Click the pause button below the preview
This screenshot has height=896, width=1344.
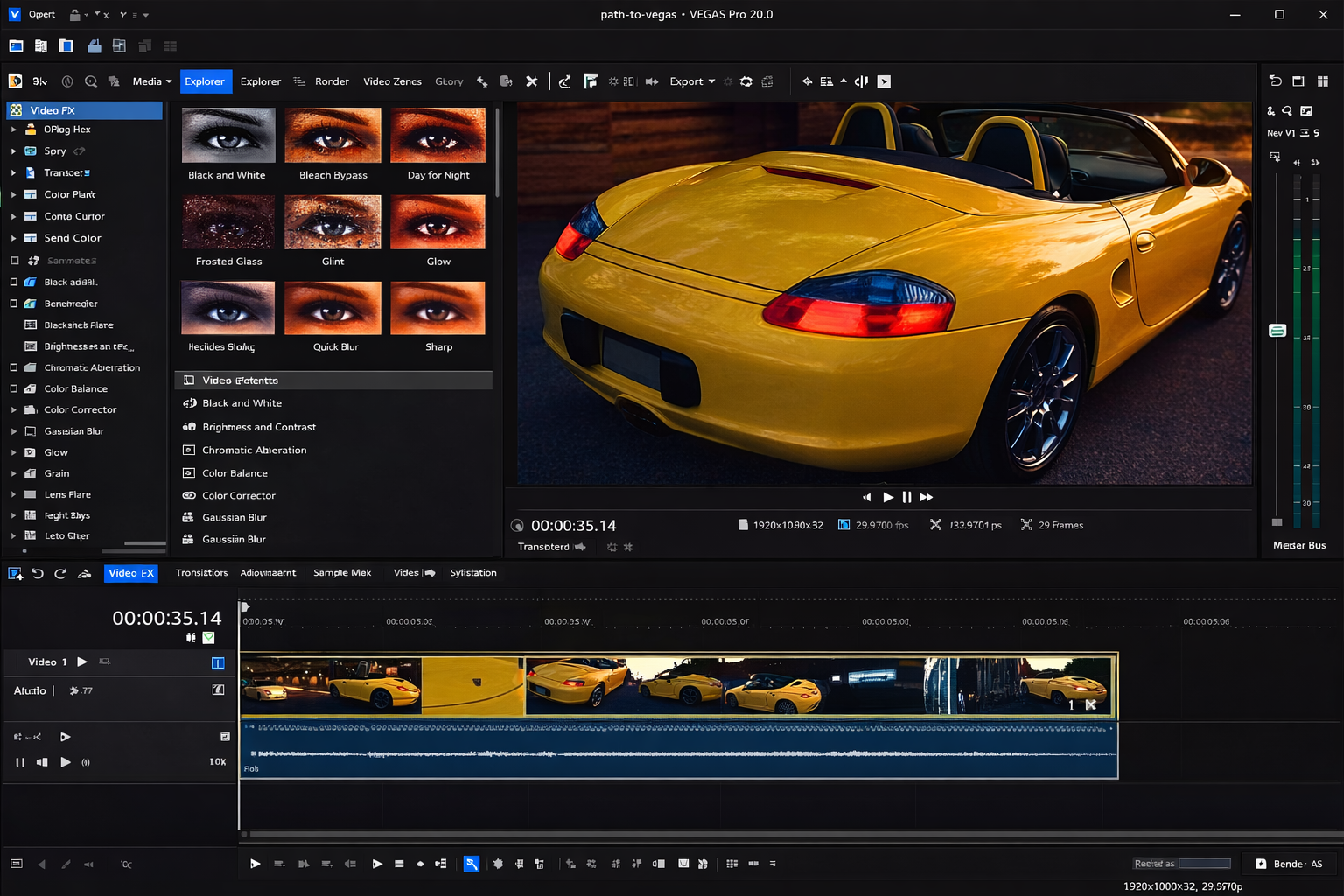tap(906, 497)
